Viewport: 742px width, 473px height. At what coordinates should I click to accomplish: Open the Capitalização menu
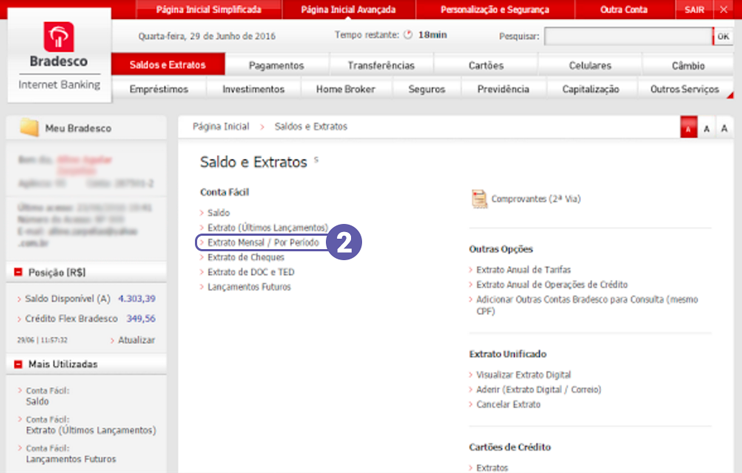591,89
